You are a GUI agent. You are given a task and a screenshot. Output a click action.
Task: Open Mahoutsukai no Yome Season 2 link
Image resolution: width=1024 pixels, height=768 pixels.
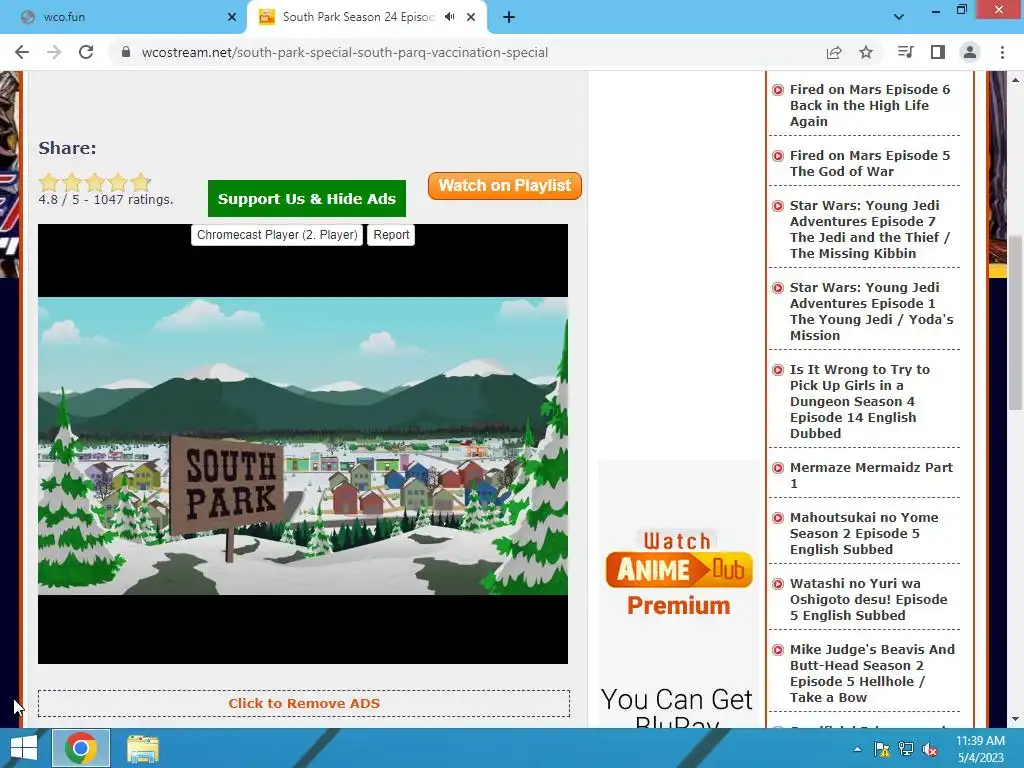(x=864, y=534)
